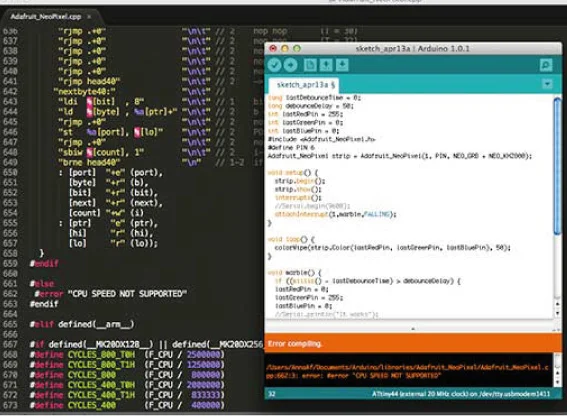
Task: Click the long debounceDelay = 50 line
Action: [311, 106]
